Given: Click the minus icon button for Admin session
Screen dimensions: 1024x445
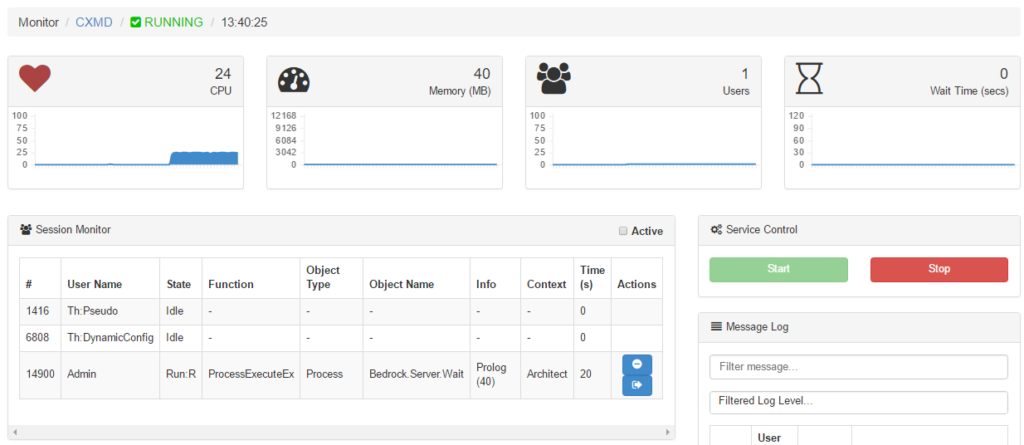Looking at the screenshot, I should pos(637,364).
